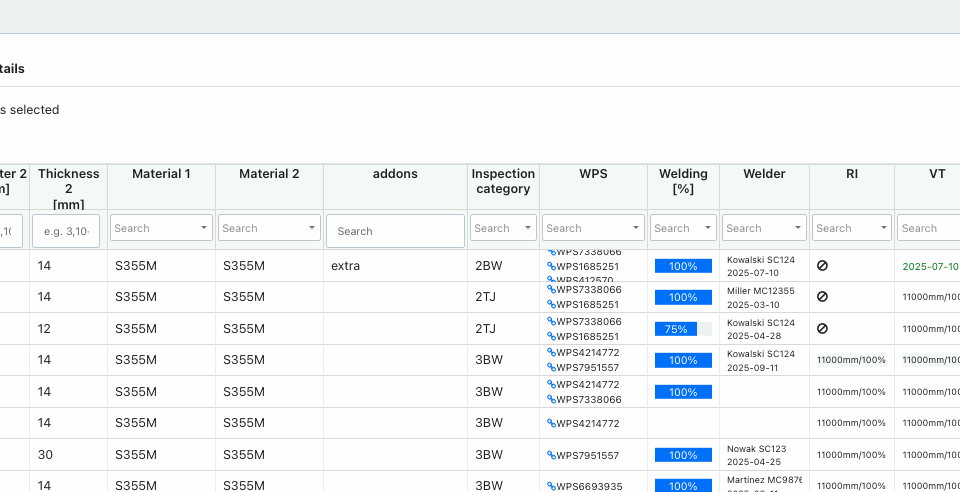Open the WPS6693935 link

589,486
